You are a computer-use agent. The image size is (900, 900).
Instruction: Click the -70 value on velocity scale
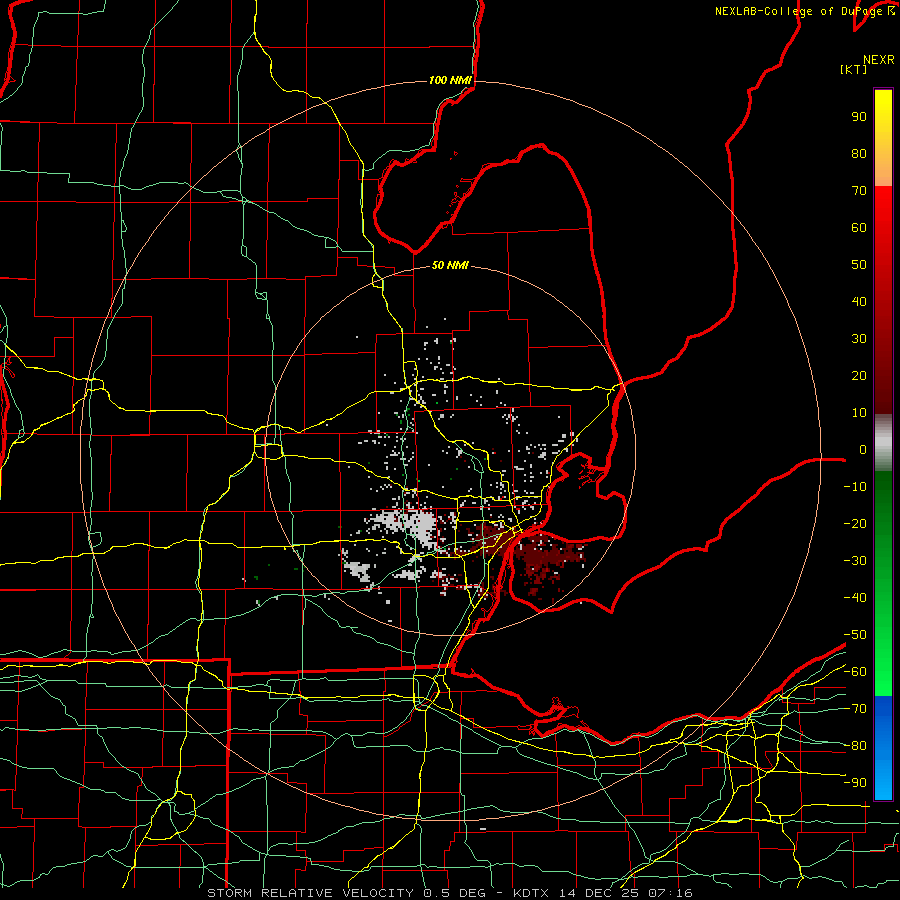(855, 708)
